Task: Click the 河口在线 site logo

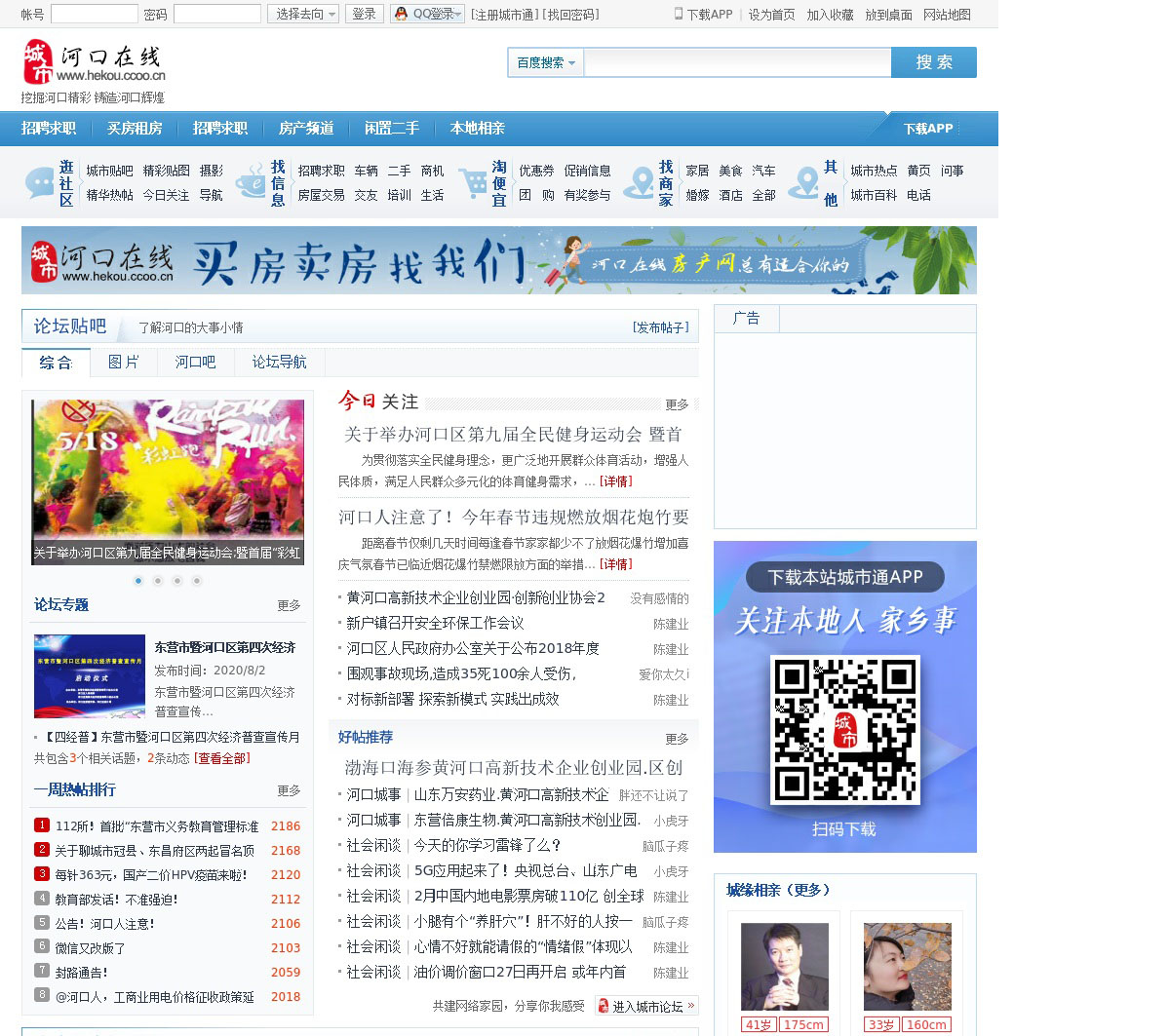Action: pyautogui.click(x=94, y=63)
